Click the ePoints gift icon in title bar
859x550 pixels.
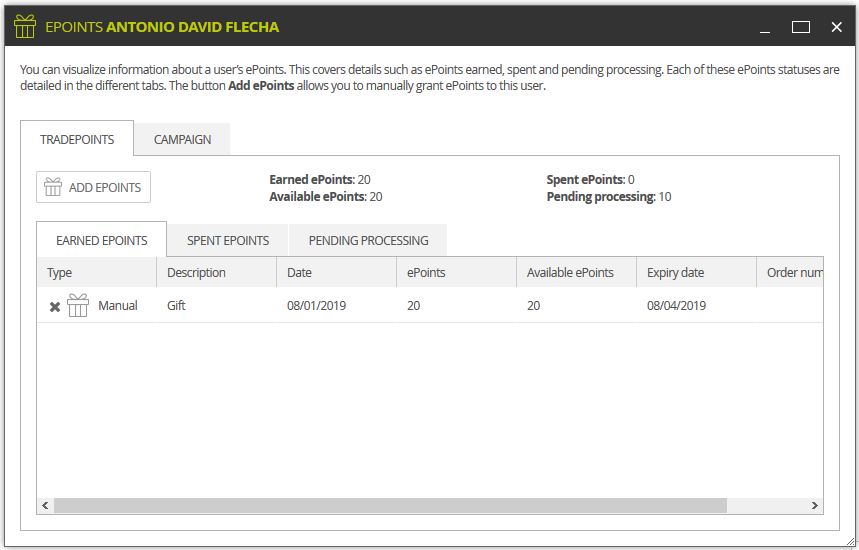(x=25, y=26)
